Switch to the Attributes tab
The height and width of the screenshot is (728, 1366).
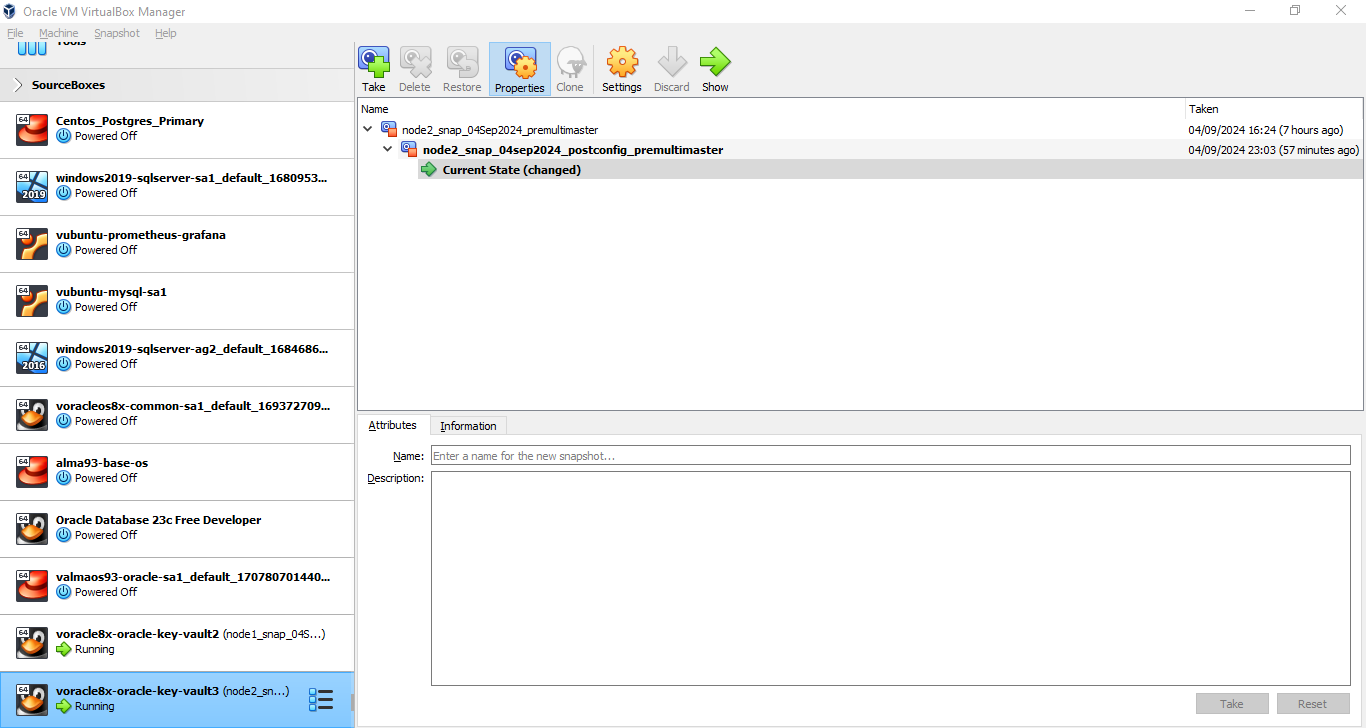click(x=393, y=425)
